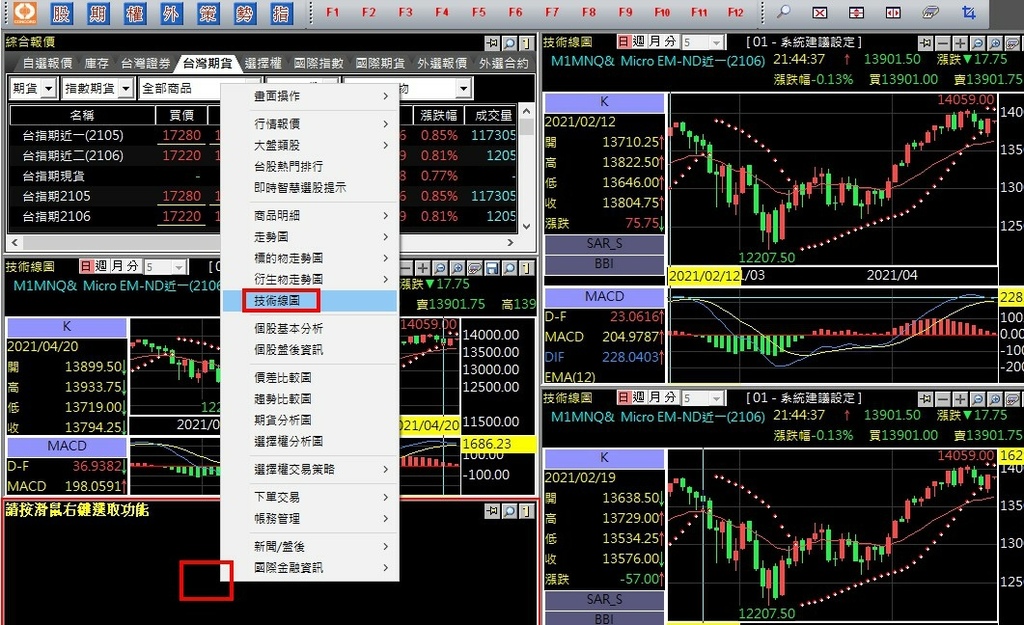Screen dimensions: 1024x625
Task: Open the 權 (options) toolbar icon
Action: pyautogui.click(x=135, y=12)
